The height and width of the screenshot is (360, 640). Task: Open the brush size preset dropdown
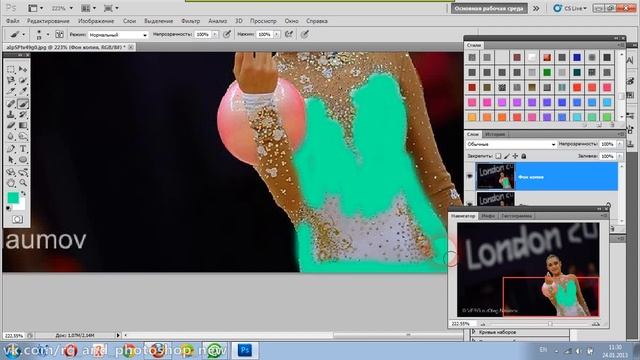point(48,35)
